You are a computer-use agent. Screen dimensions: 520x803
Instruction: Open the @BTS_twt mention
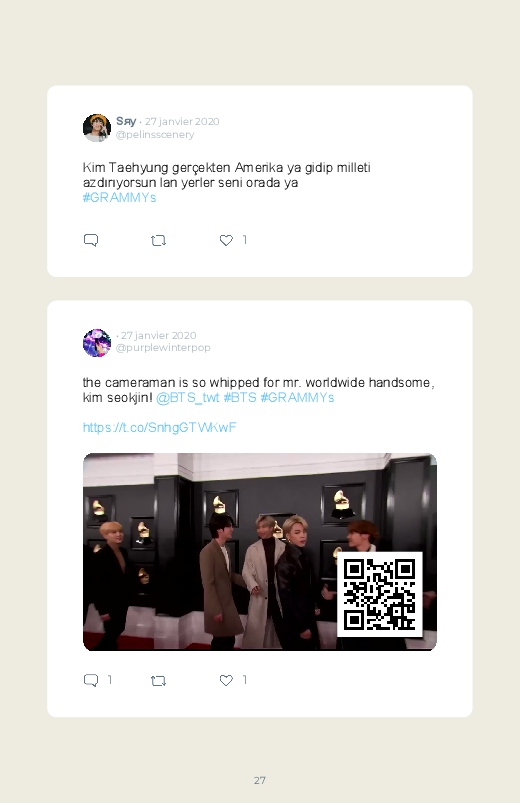(x=188, y=397)
